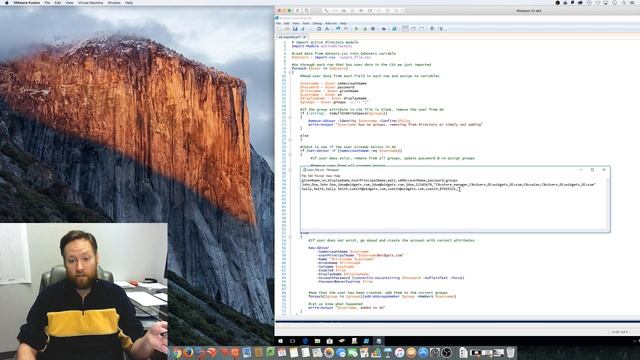This screenshot has height=360, width=640.
Task: Click Spotlight search in the macOS menu bar
Action: (x=625, y=3)
